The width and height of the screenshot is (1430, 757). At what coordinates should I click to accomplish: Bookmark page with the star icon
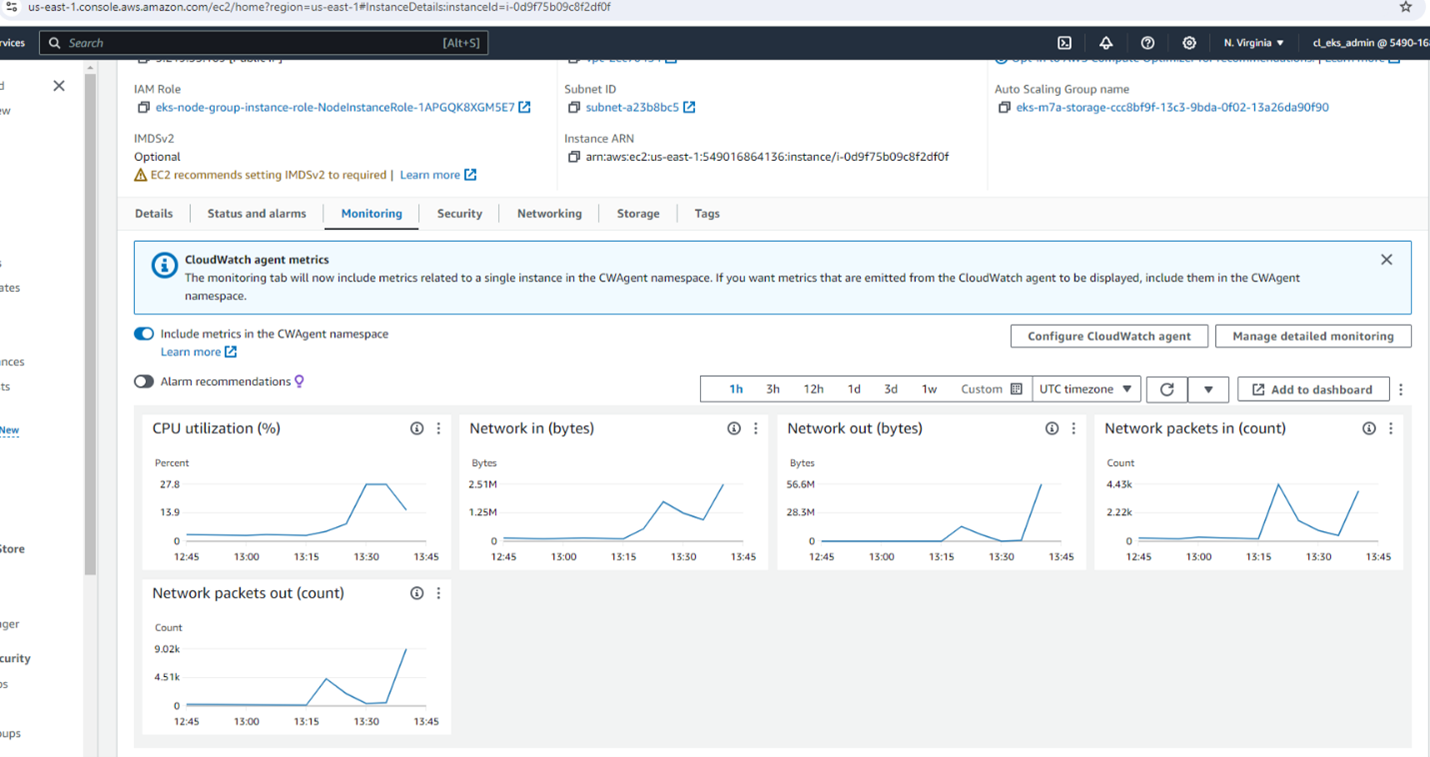click(1405, 7)
